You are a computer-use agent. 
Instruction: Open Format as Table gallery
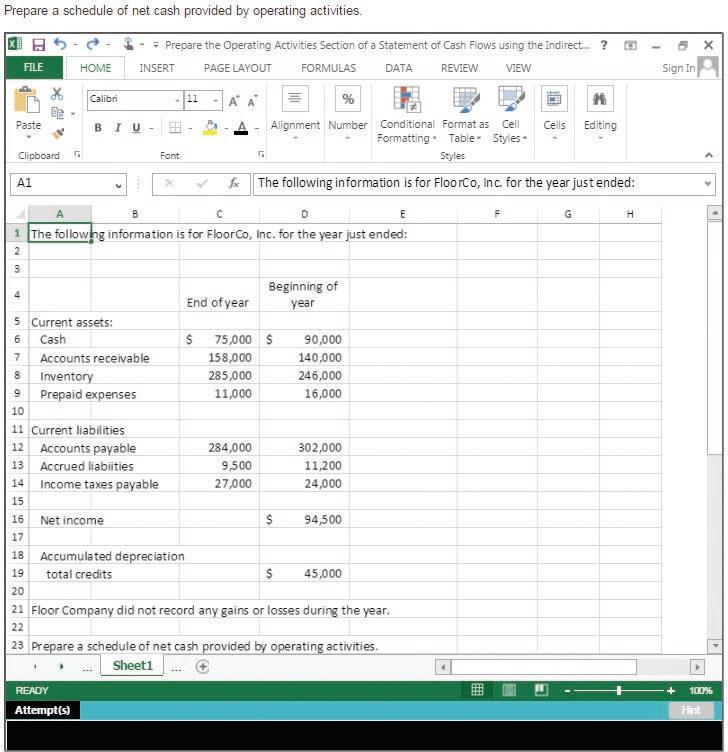pyautogui.click(x=465, y=115)
